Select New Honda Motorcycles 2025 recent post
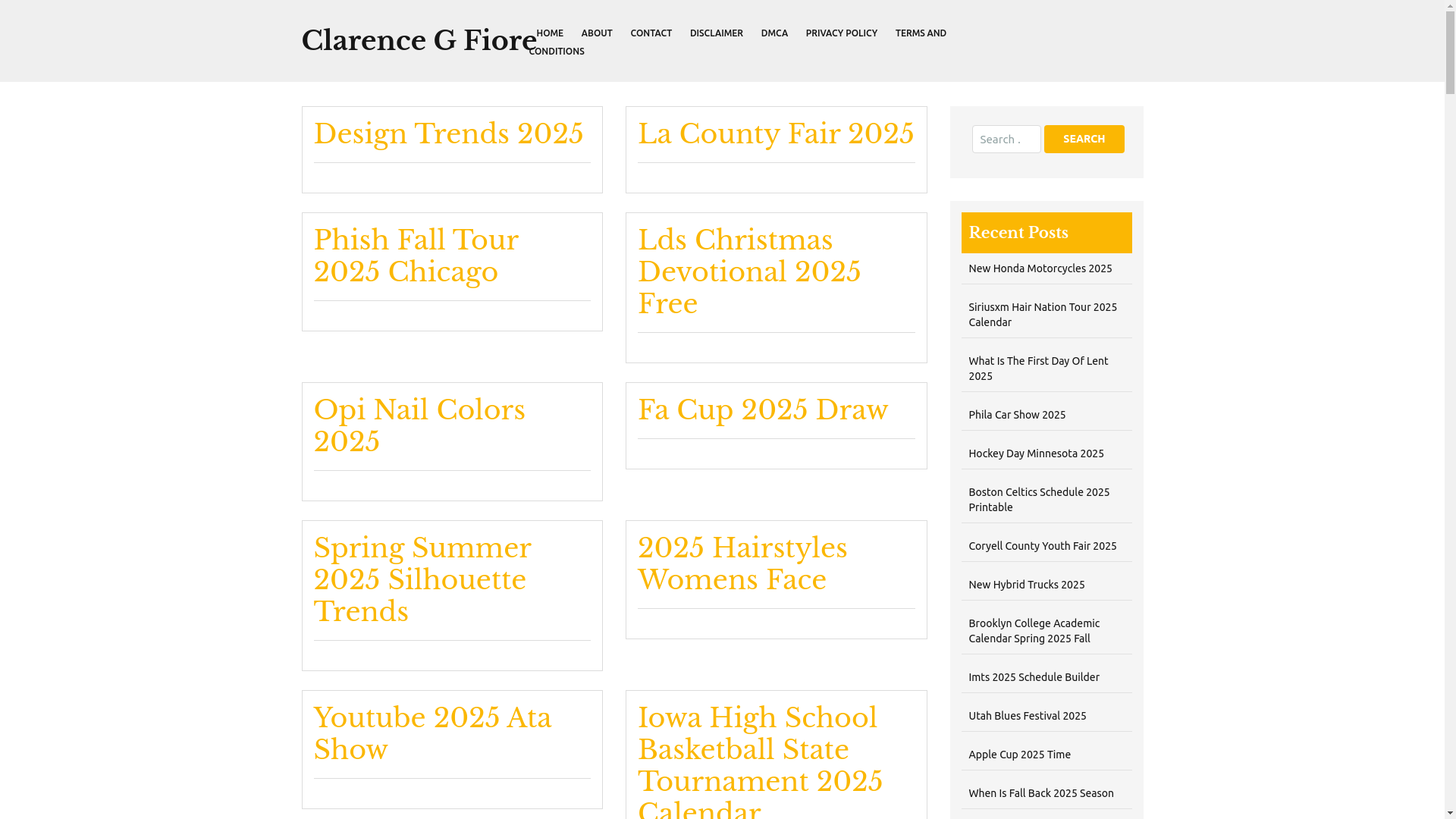Image resolution: width=1456 pixels, height=819 pixels. tap(1040, 268)
